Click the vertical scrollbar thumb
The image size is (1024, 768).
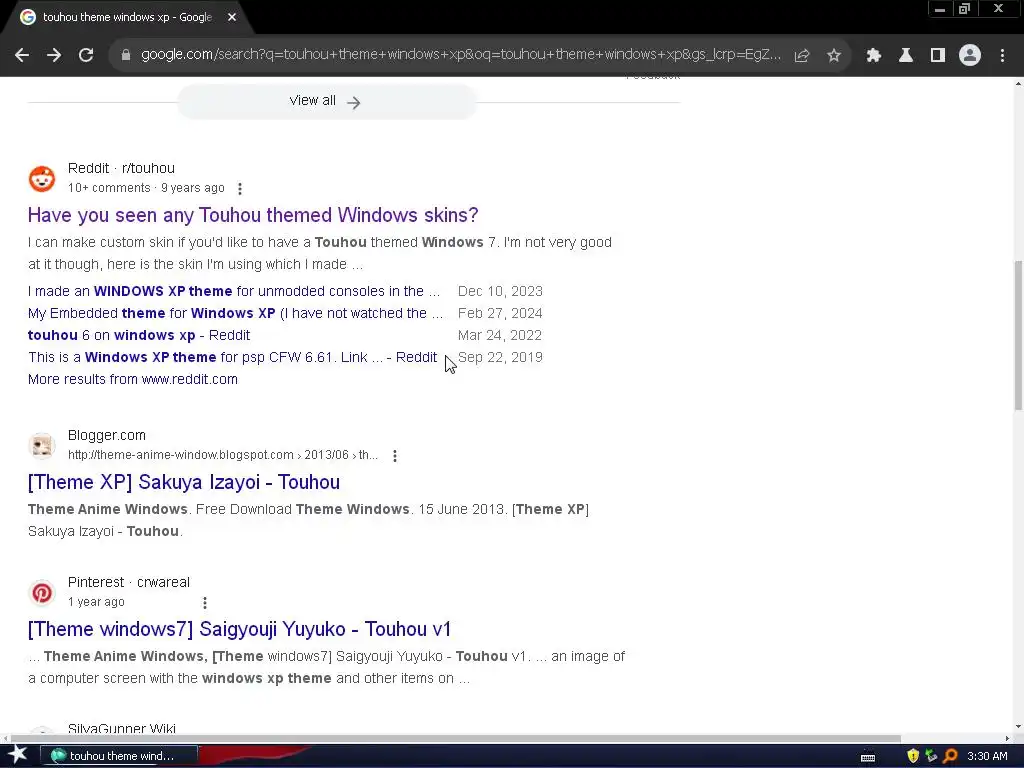pos(1018,336)
